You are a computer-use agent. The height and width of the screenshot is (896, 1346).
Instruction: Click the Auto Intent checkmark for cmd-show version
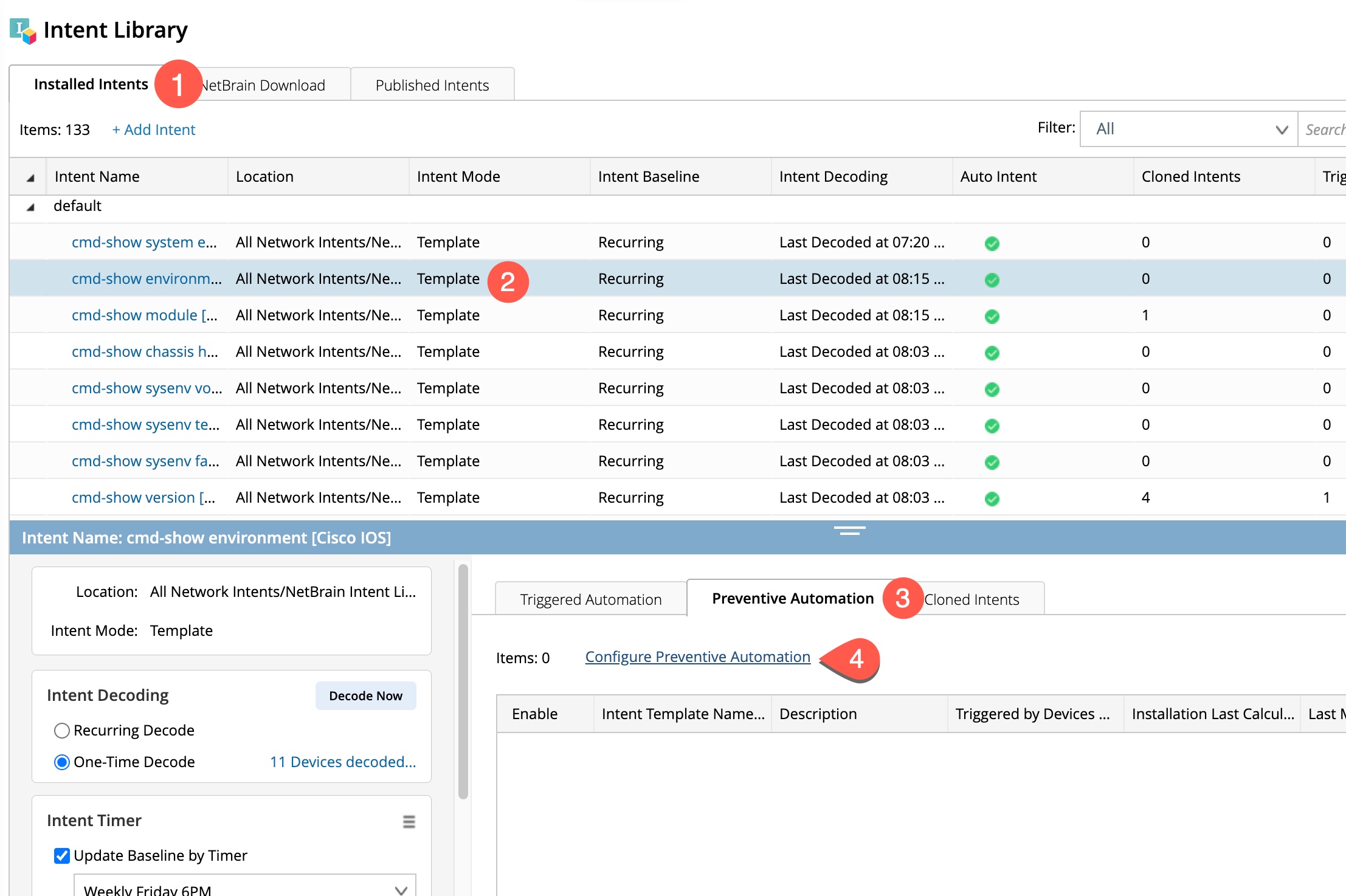coord(992,498)
